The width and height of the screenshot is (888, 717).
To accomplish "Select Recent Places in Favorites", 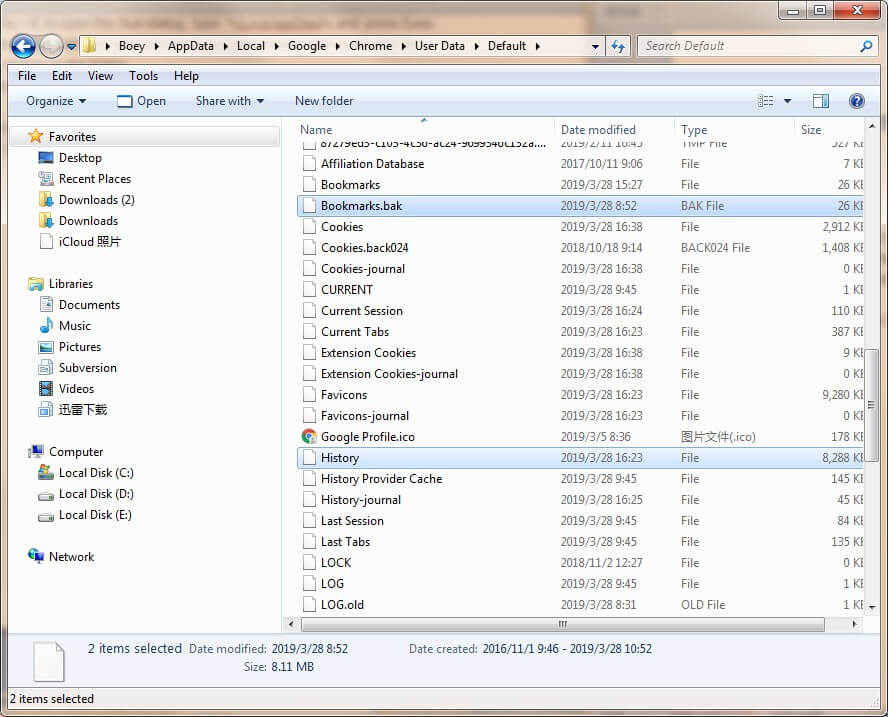I will tap(95, 178).
